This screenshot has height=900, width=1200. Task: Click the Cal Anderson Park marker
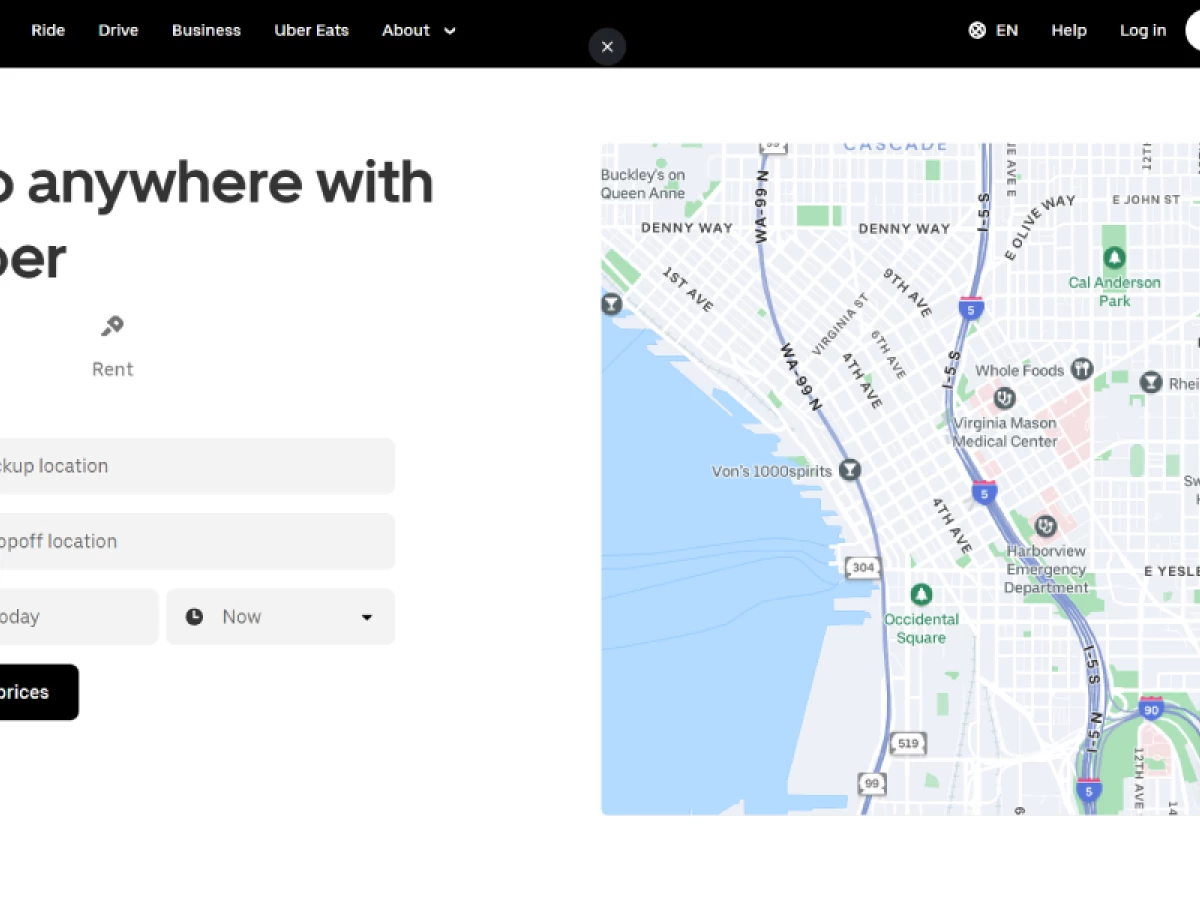click(x=1114, y=259)
